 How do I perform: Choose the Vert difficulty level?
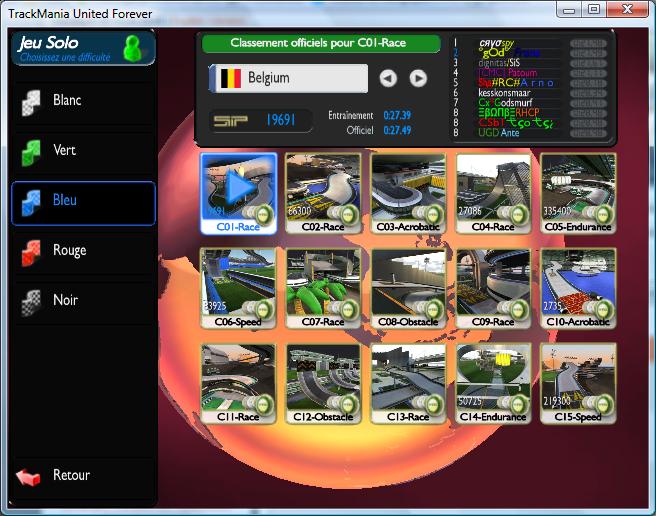(x=83, y=151)
